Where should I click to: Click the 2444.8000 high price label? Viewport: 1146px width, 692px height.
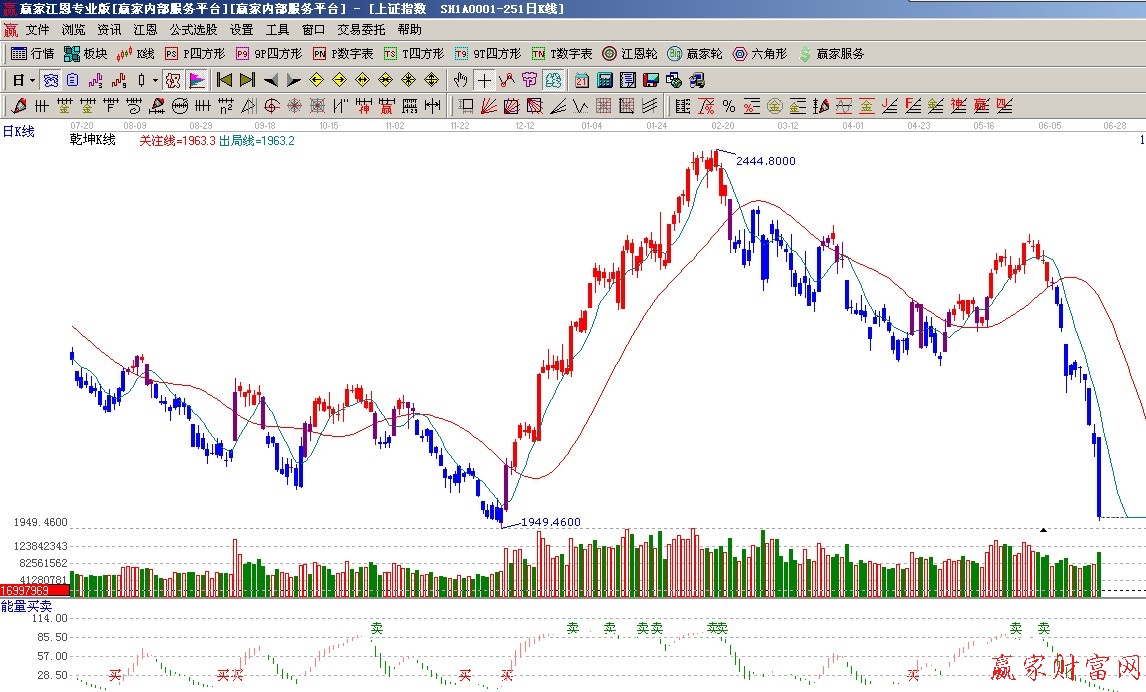coord(765,161)
